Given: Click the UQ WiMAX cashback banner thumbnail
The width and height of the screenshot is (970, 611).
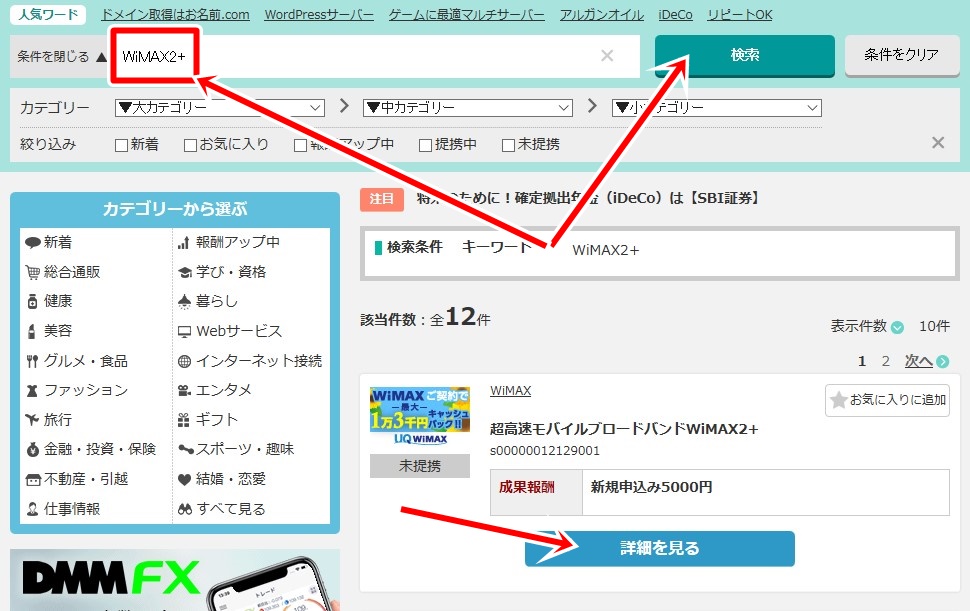Looking at the screenshot, I should 420,416.
